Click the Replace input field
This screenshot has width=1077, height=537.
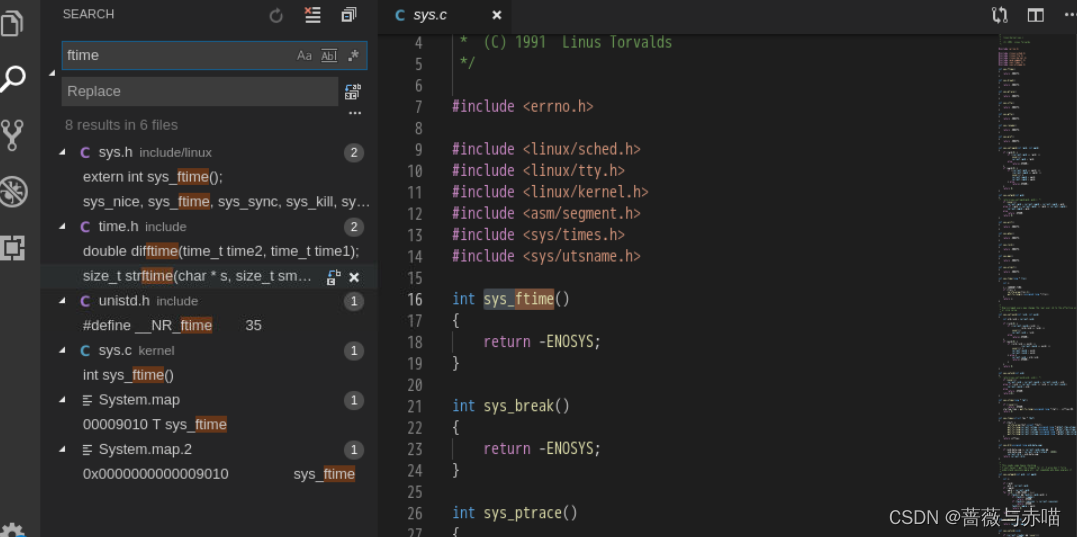pyautogui.click(x=200, y=91)
